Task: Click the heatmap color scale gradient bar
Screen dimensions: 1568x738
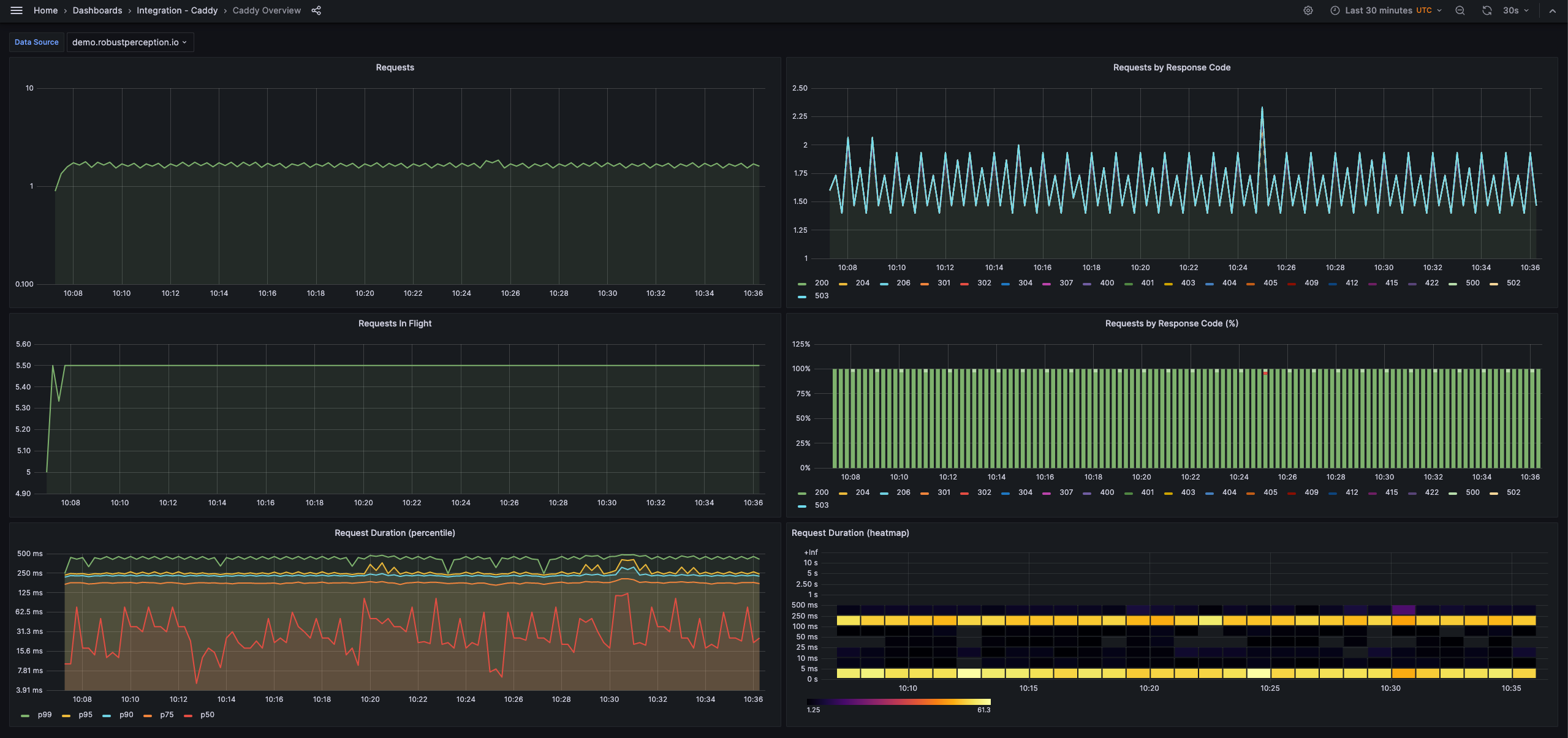Action: (898, 702)
